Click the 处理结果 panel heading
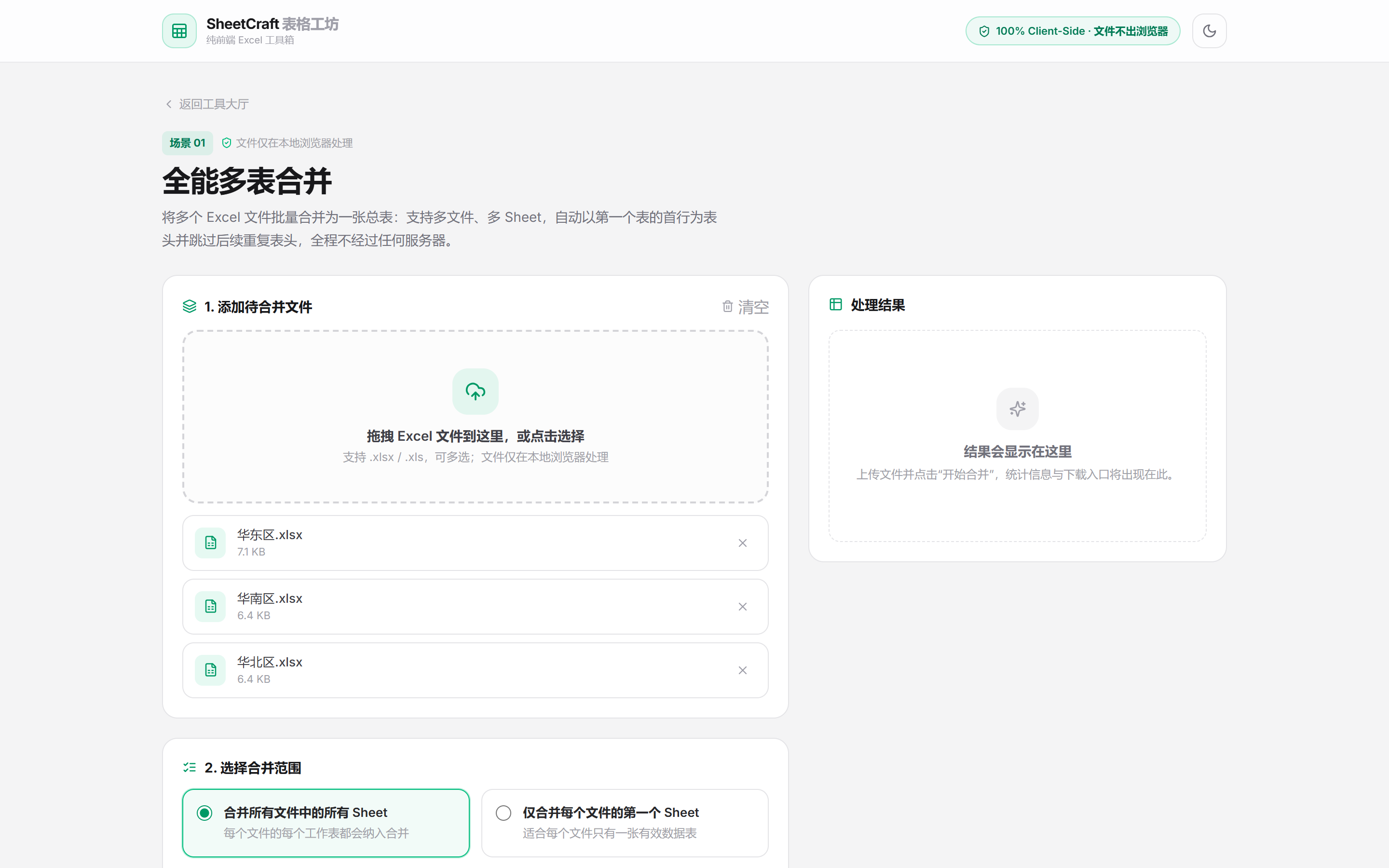Screen dimensions: 1389x868 point(878,305)
